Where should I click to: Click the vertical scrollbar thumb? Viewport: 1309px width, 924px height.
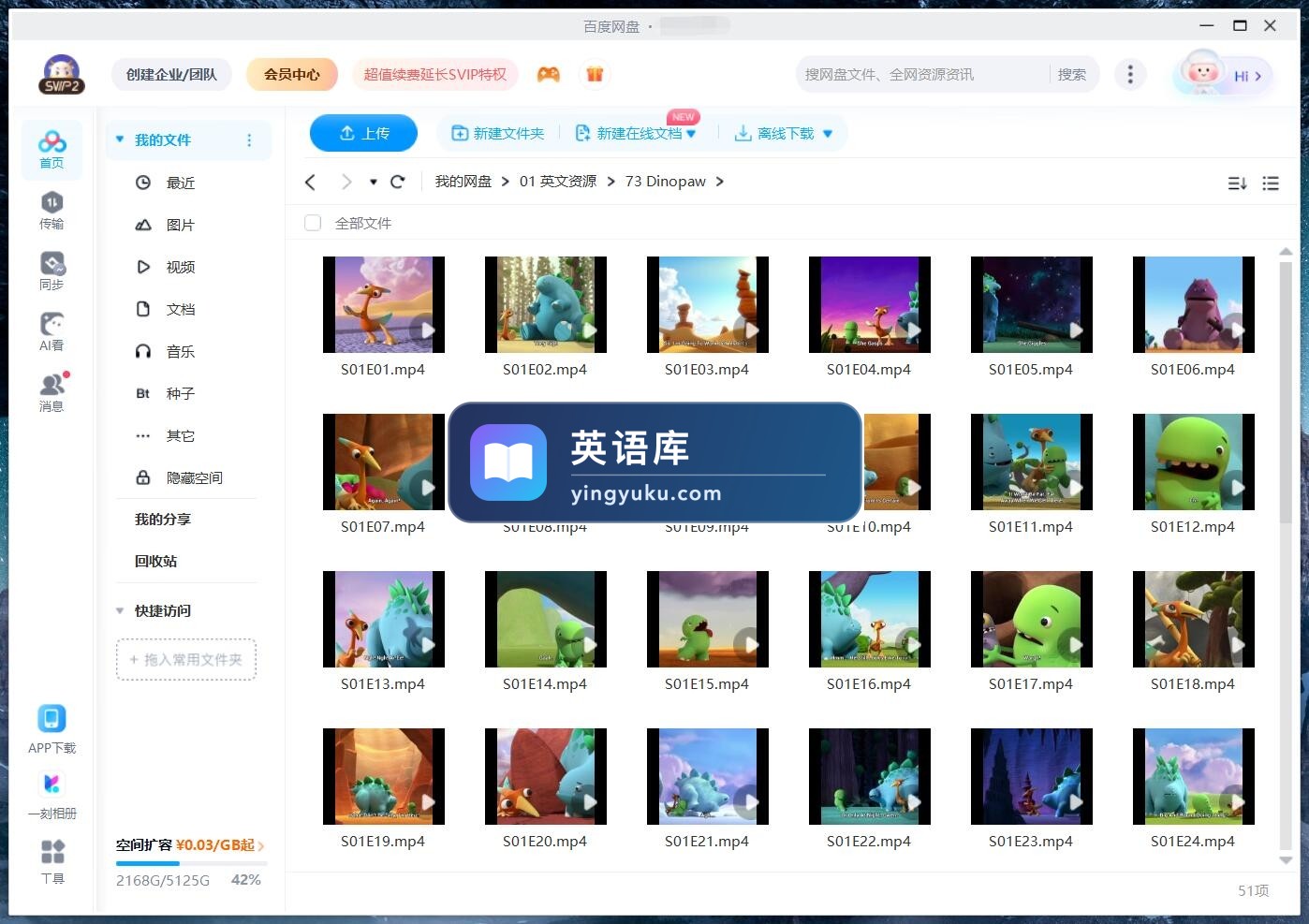coord(1286,391)
